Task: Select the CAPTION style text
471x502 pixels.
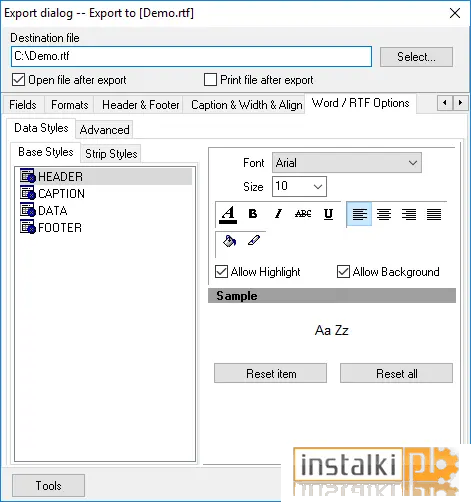Action: coord(62,193)
